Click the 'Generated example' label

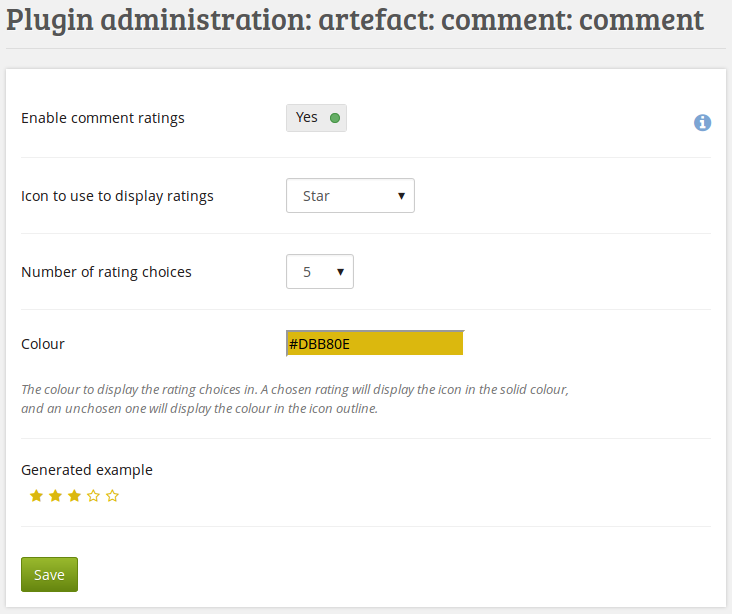pos(87,470)
